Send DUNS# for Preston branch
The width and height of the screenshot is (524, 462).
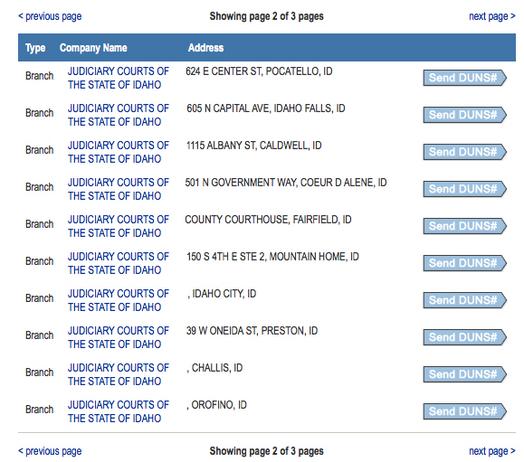pyautogui.click(x=465, y=338)
